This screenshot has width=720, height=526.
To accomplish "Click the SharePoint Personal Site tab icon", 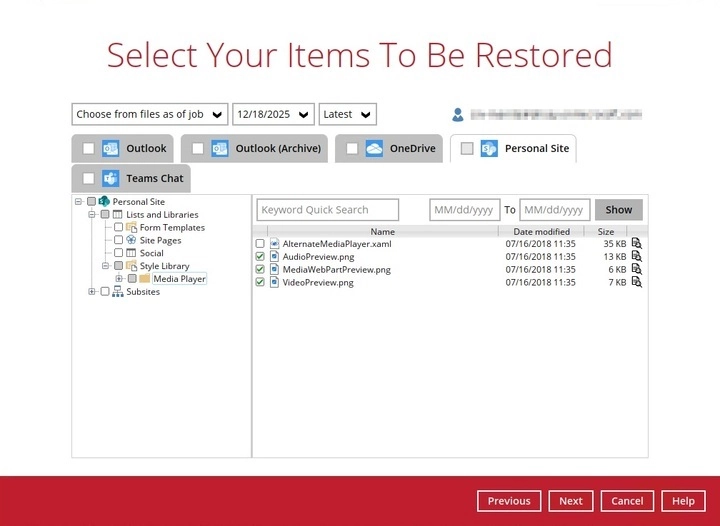I will [489, 149].
